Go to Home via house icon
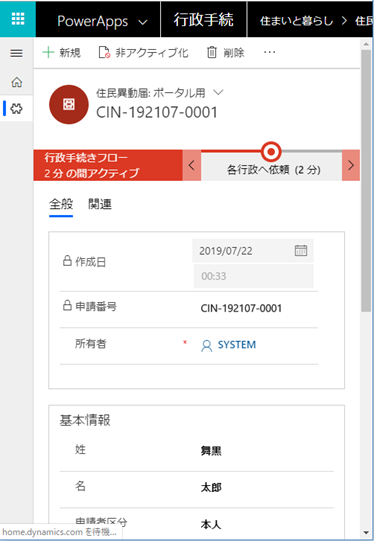Screen dimensions: 374x541 click(17, 82)
